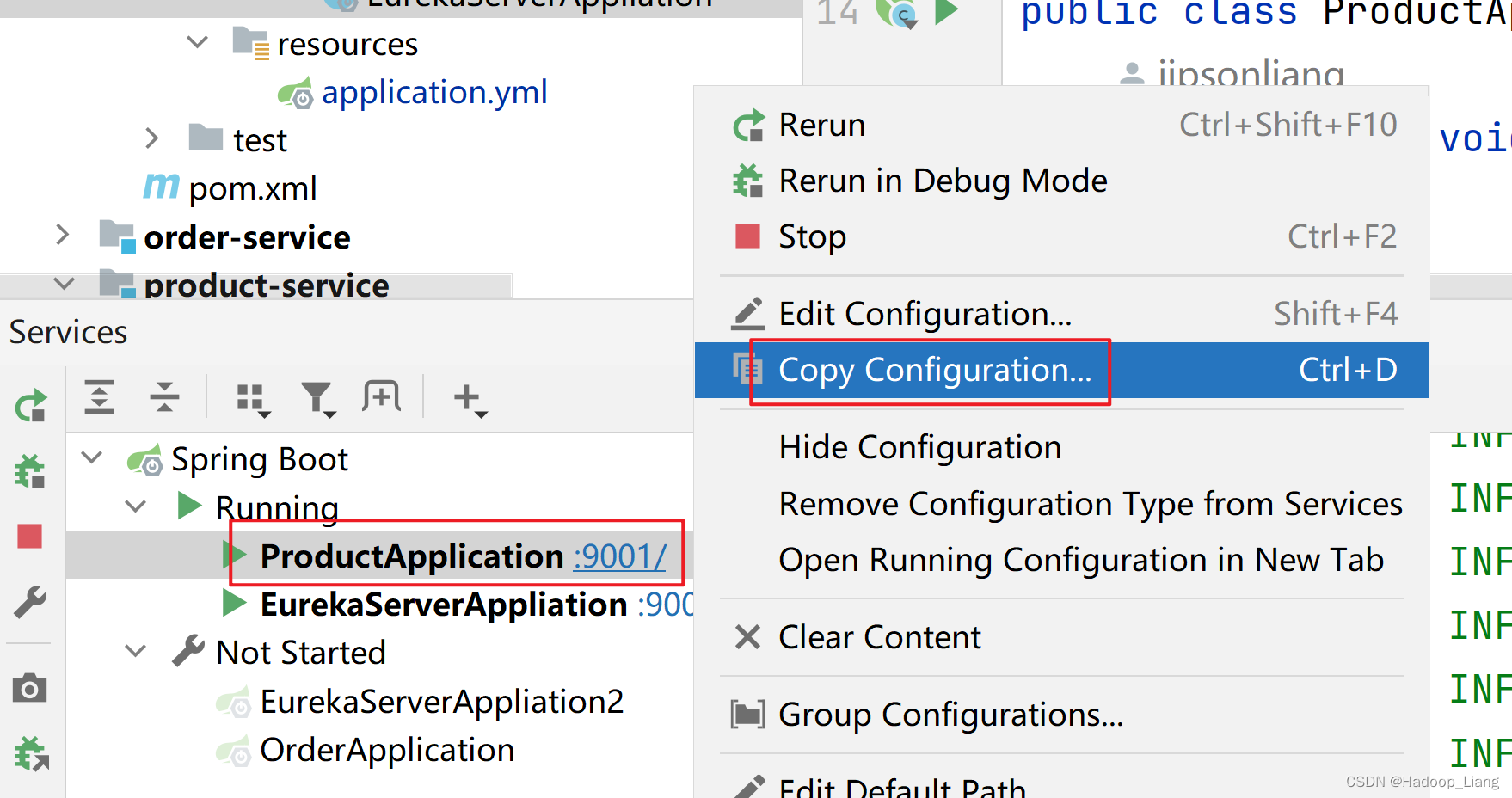Select OrderApplication under Not Started
Screen dimensions: 1512x798
click(x=386, y=749)
